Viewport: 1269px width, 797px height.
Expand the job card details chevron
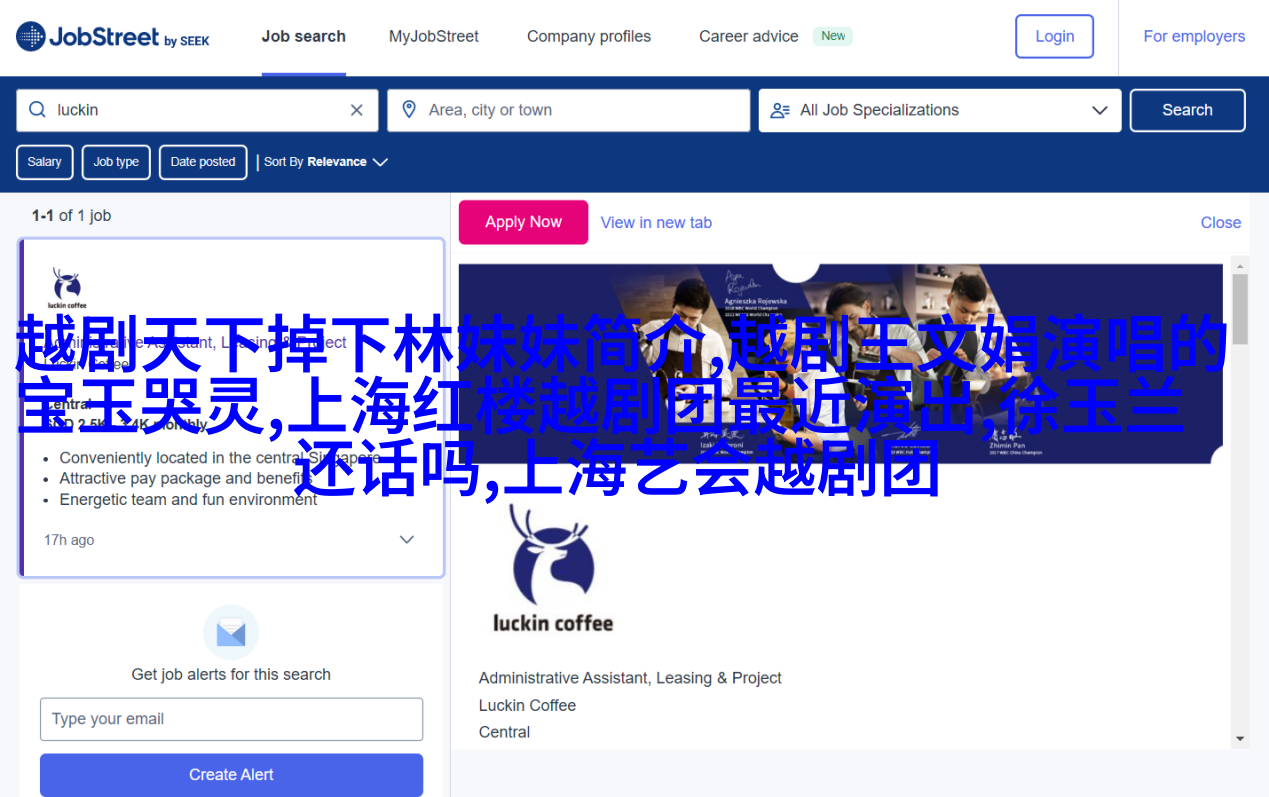click(407, 540)
